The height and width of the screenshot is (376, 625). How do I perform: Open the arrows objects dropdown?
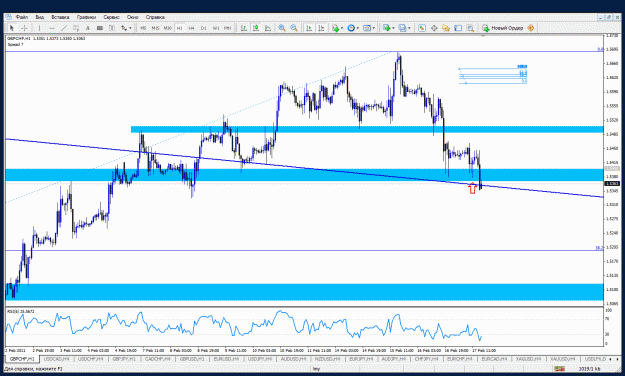click(x=126, y=28)
